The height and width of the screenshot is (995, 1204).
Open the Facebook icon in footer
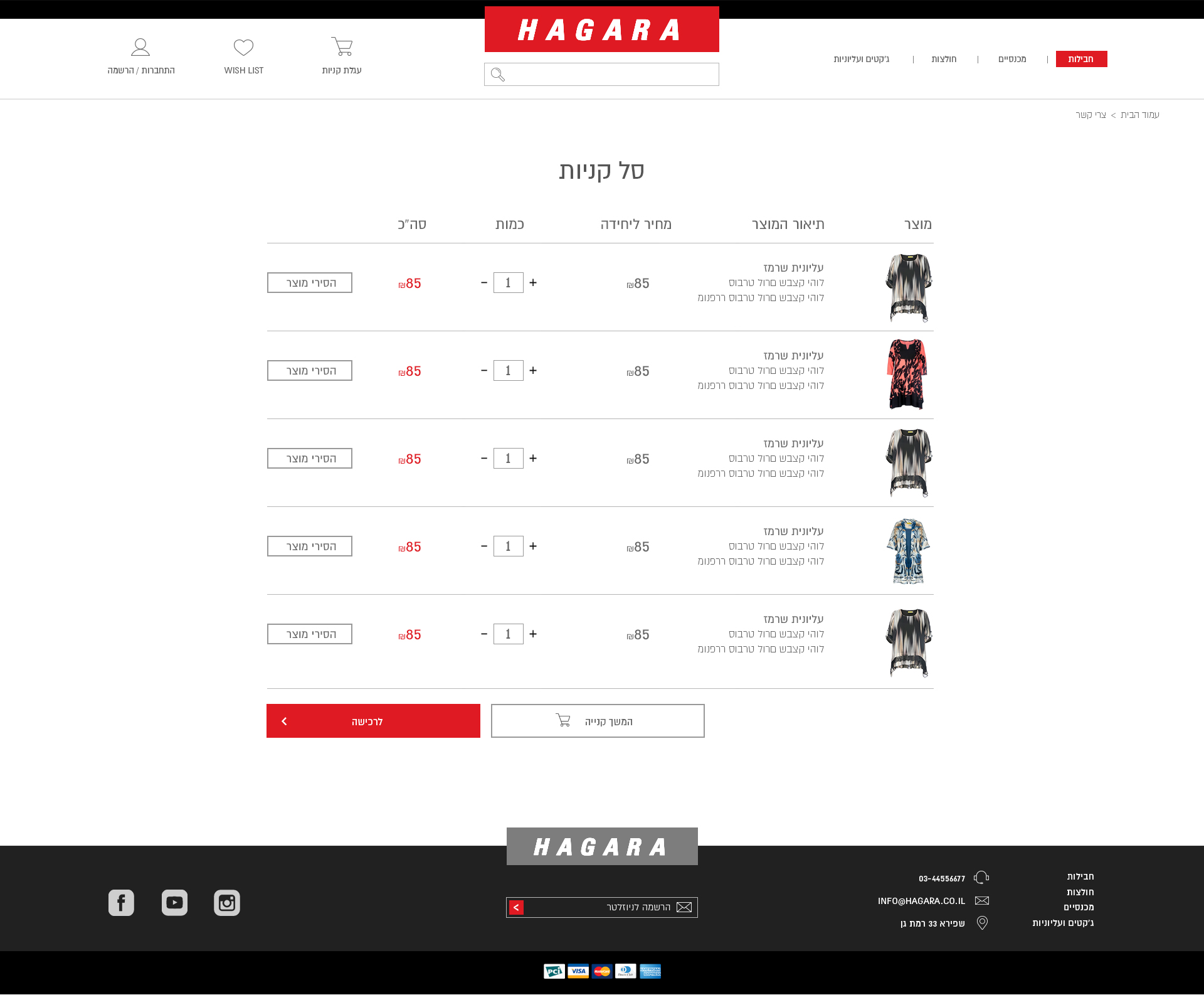(121, 903)
